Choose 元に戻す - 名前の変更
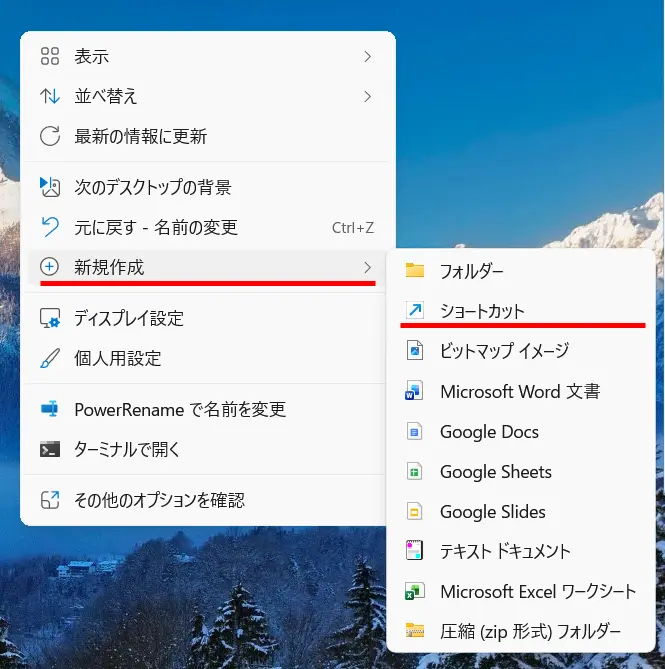This screenshot has width=665, height=669. pos(208,227)
